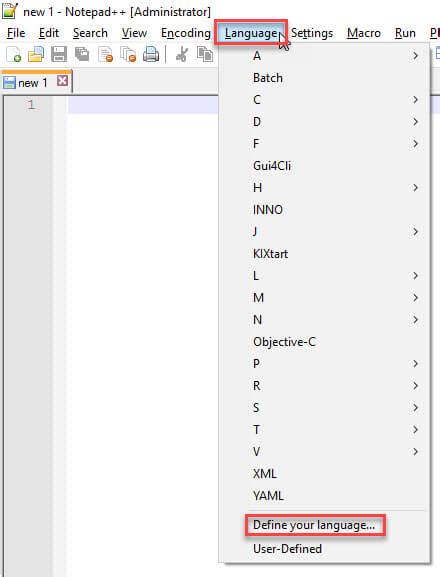Image resolution: width=440 pixels, height=577 pixels.
Task: Click the Print toolbar icon
Action: click(151, 54)
